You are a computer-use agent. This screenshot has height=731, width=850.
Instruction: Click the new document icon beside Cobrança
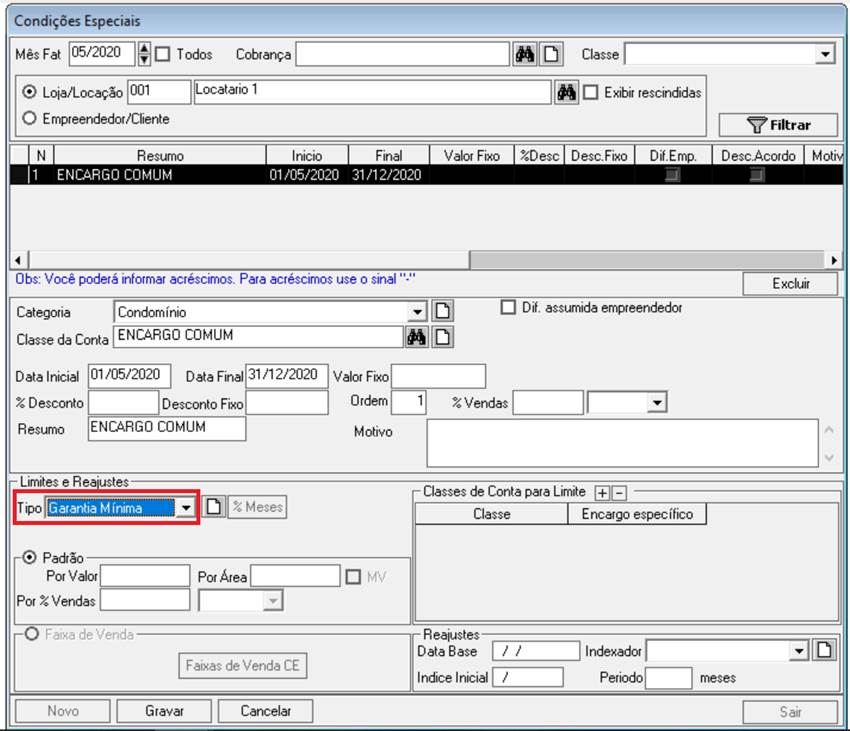coord(551,54)
